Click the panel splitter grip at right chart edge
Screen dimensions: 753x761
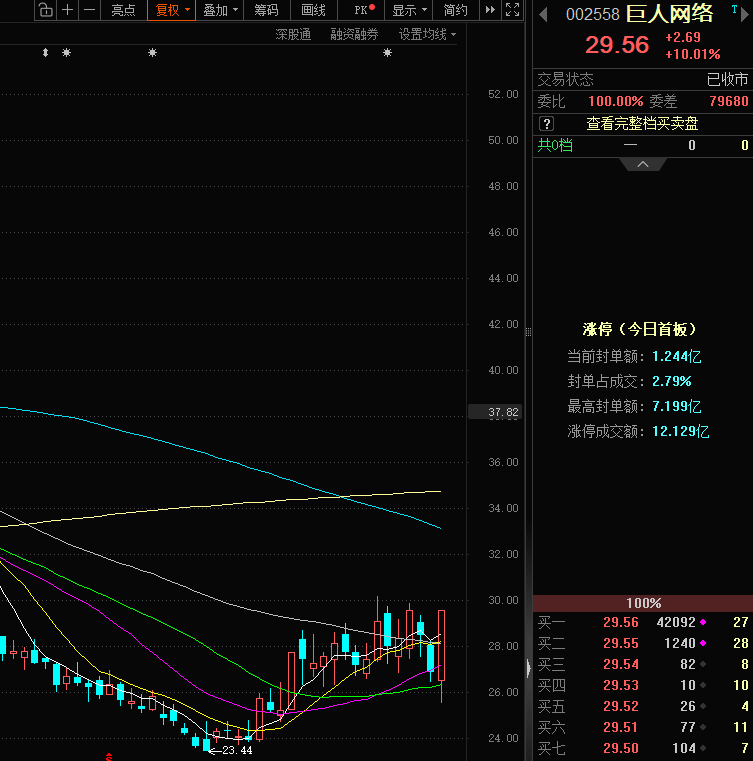click(x=528, y=332)
